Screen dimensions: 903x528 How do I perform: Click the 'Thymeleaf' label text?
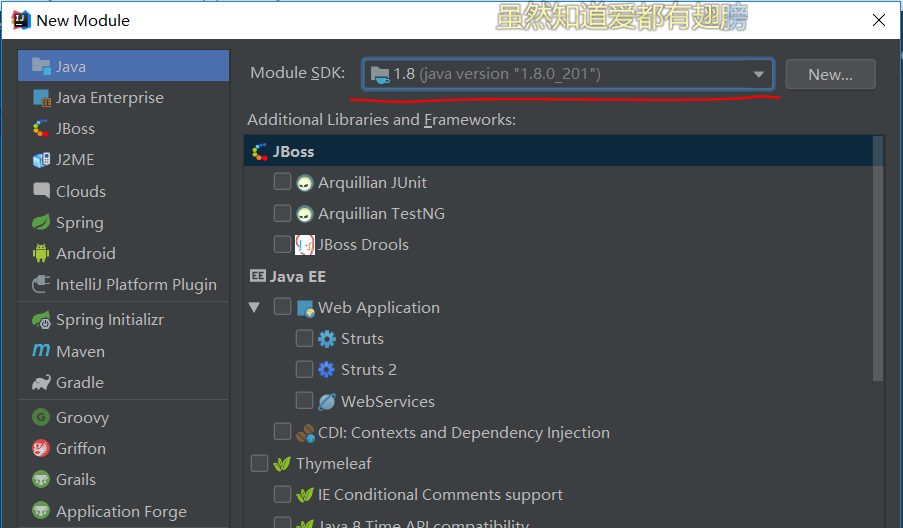pyautogui.click(x=334, y=464)
